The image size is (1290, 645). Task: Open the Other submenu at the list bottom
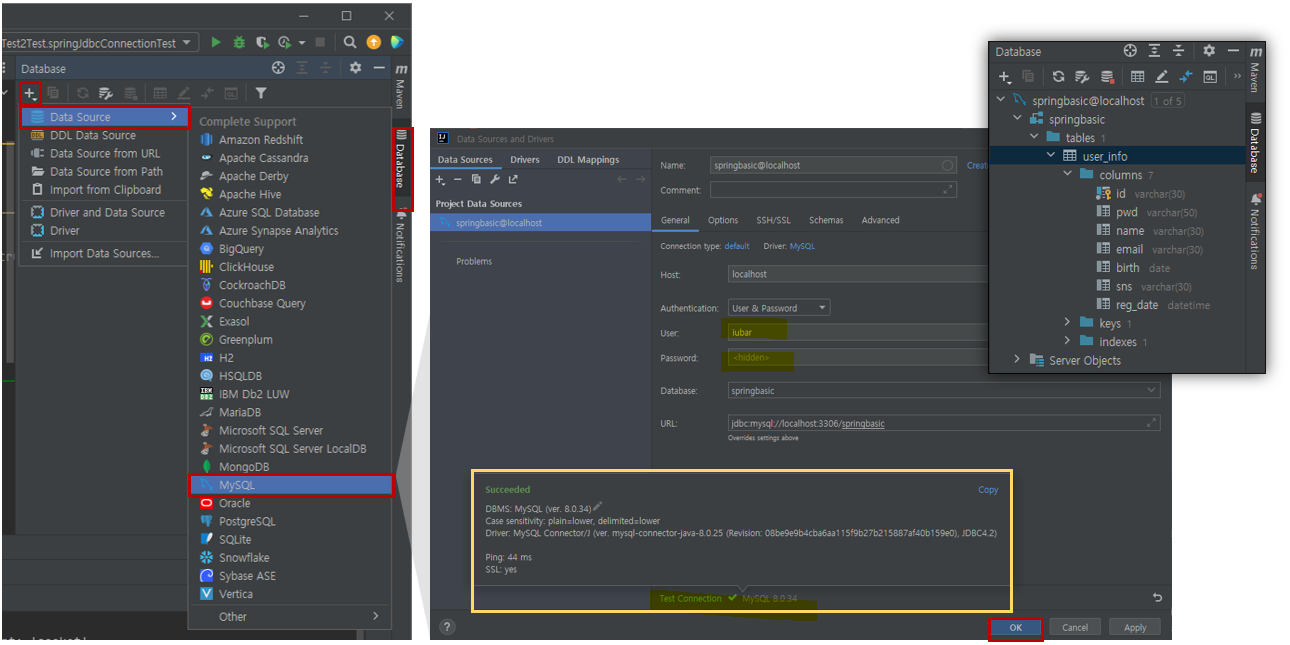coord(291,617)
